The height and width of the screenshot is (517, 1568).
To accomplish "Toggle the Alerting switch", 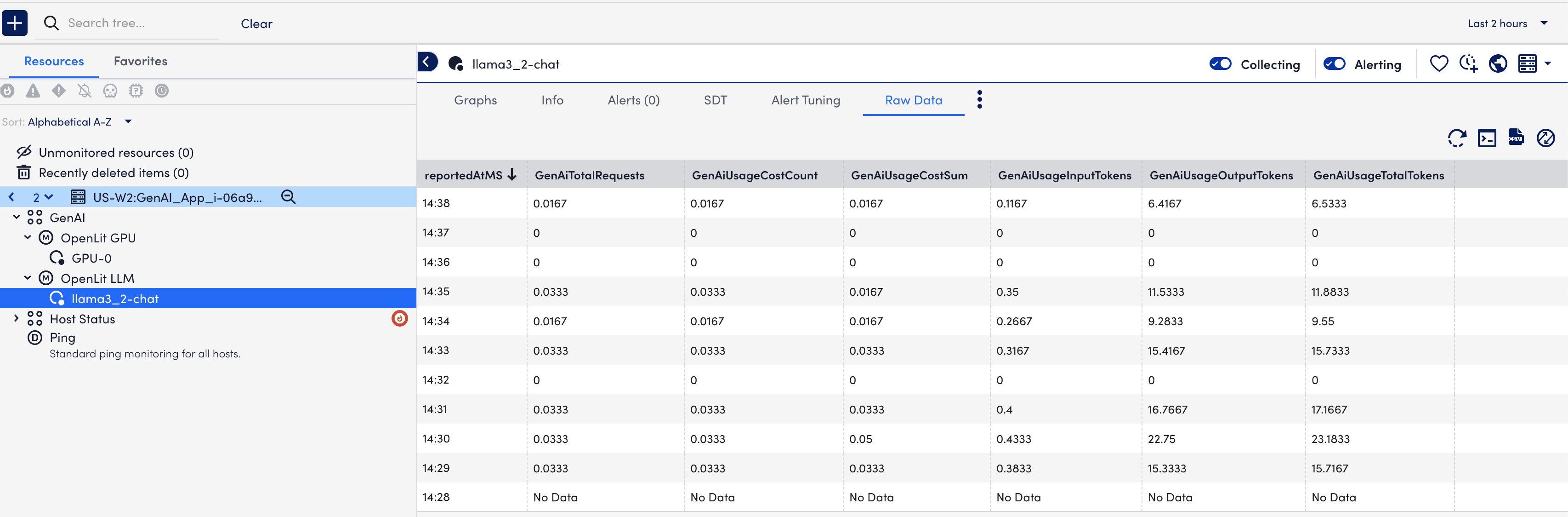I will click(1334, 64).
